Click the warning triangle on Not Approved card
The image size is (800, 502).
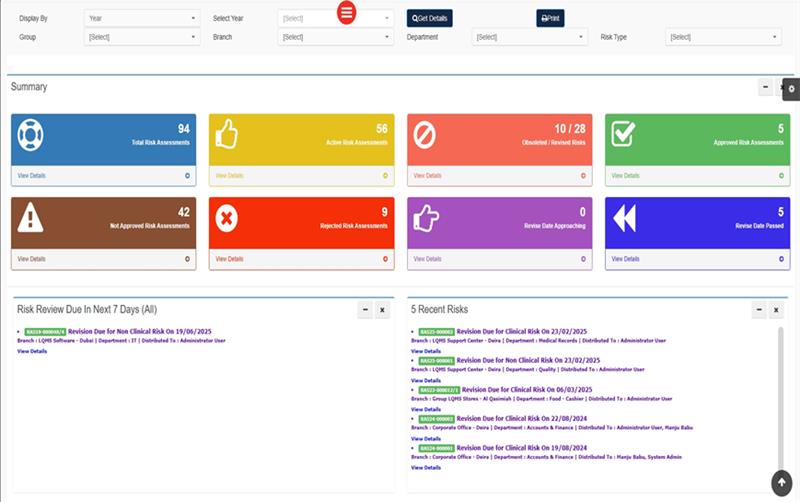[x=30, y=217]
